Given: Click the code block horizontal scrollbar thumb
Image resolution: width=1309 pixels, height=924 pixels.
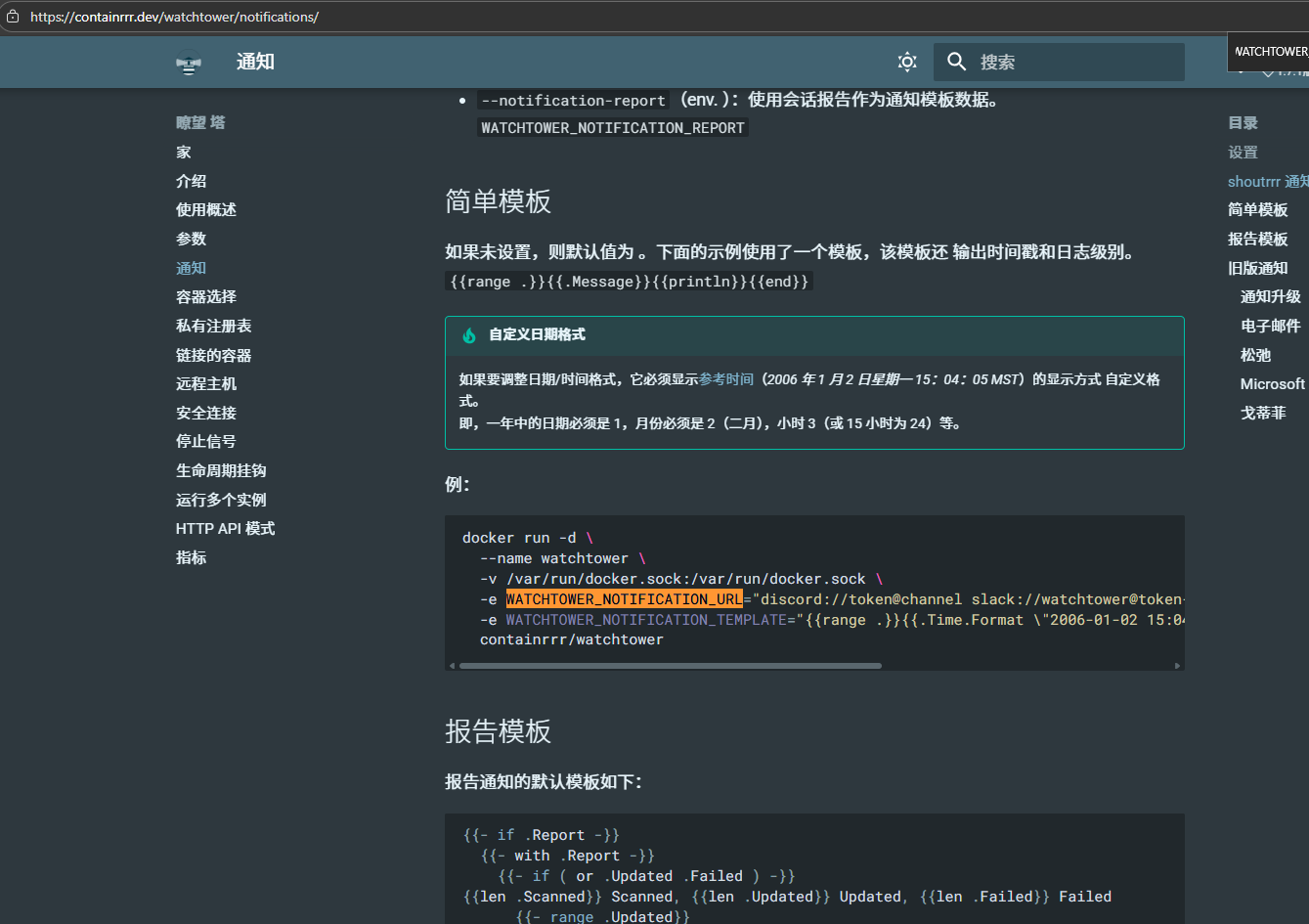Looking at the screenshot, I should point(671,666).
